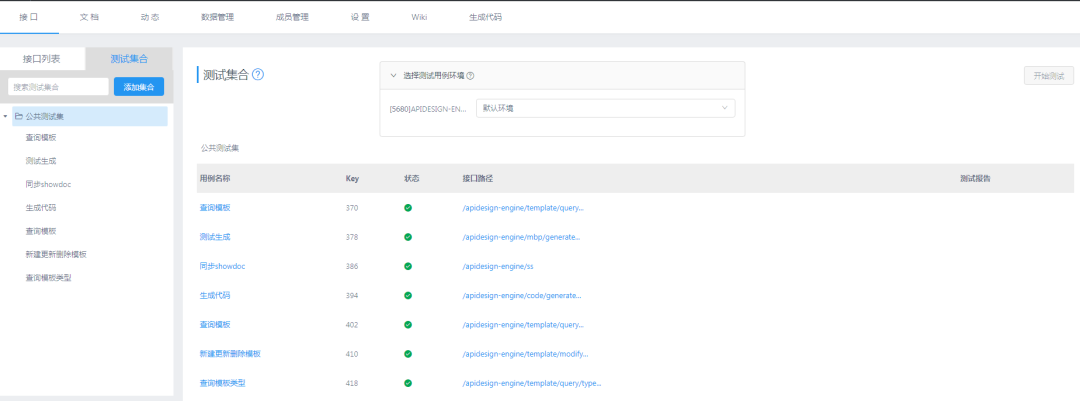Screen dimensions: 1080x401
Task: Click the help icon beside 测试集合 title
Action: click(x=258, y=74)
